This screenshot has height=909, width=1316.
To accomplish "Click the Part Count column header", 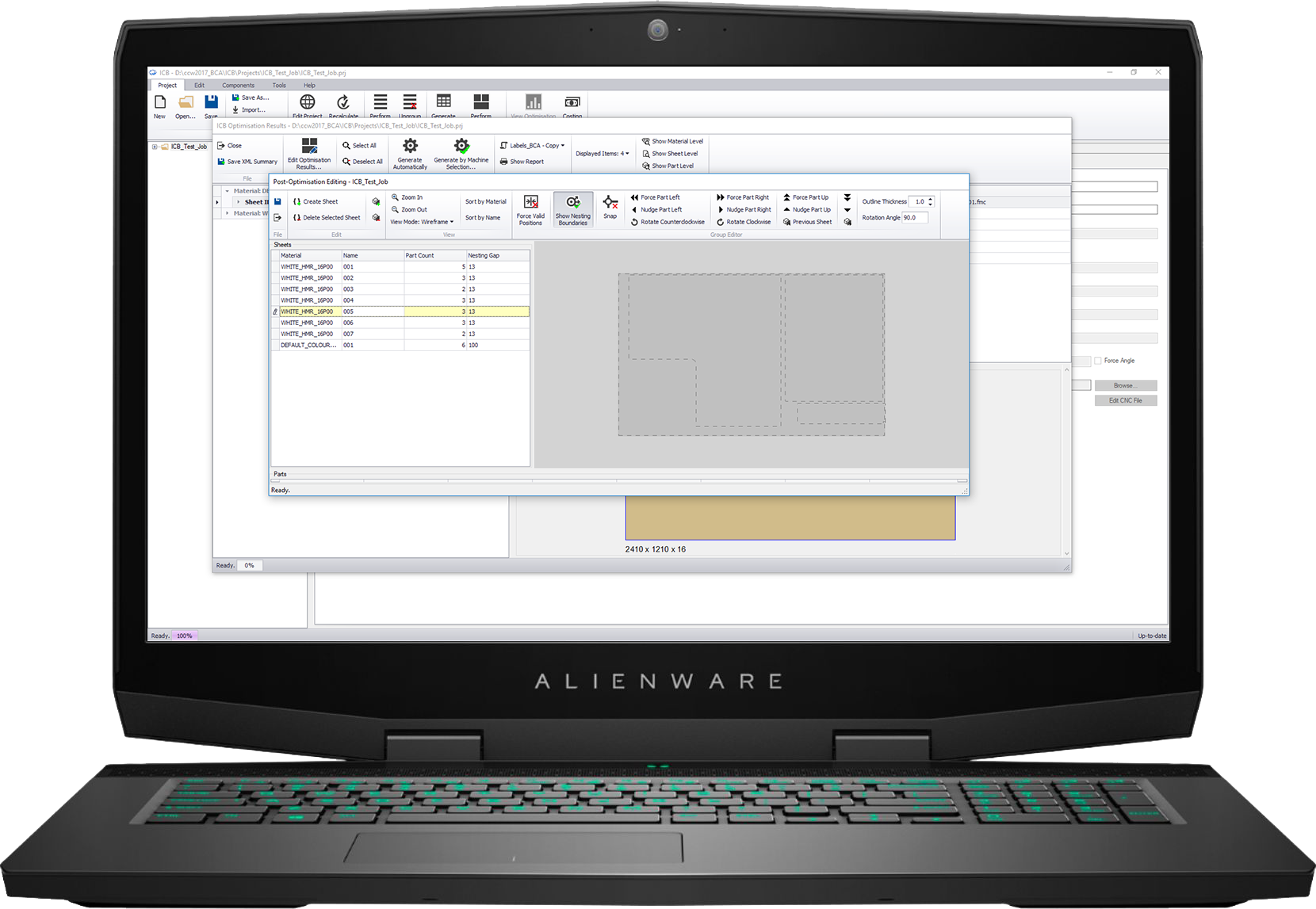I will click(434, 255).
